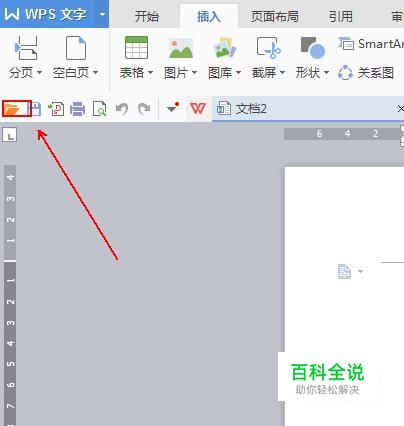The image size is (404, 426).
Task: Expand the 空白页 dropdown arrow
Action: coord(95,72)
